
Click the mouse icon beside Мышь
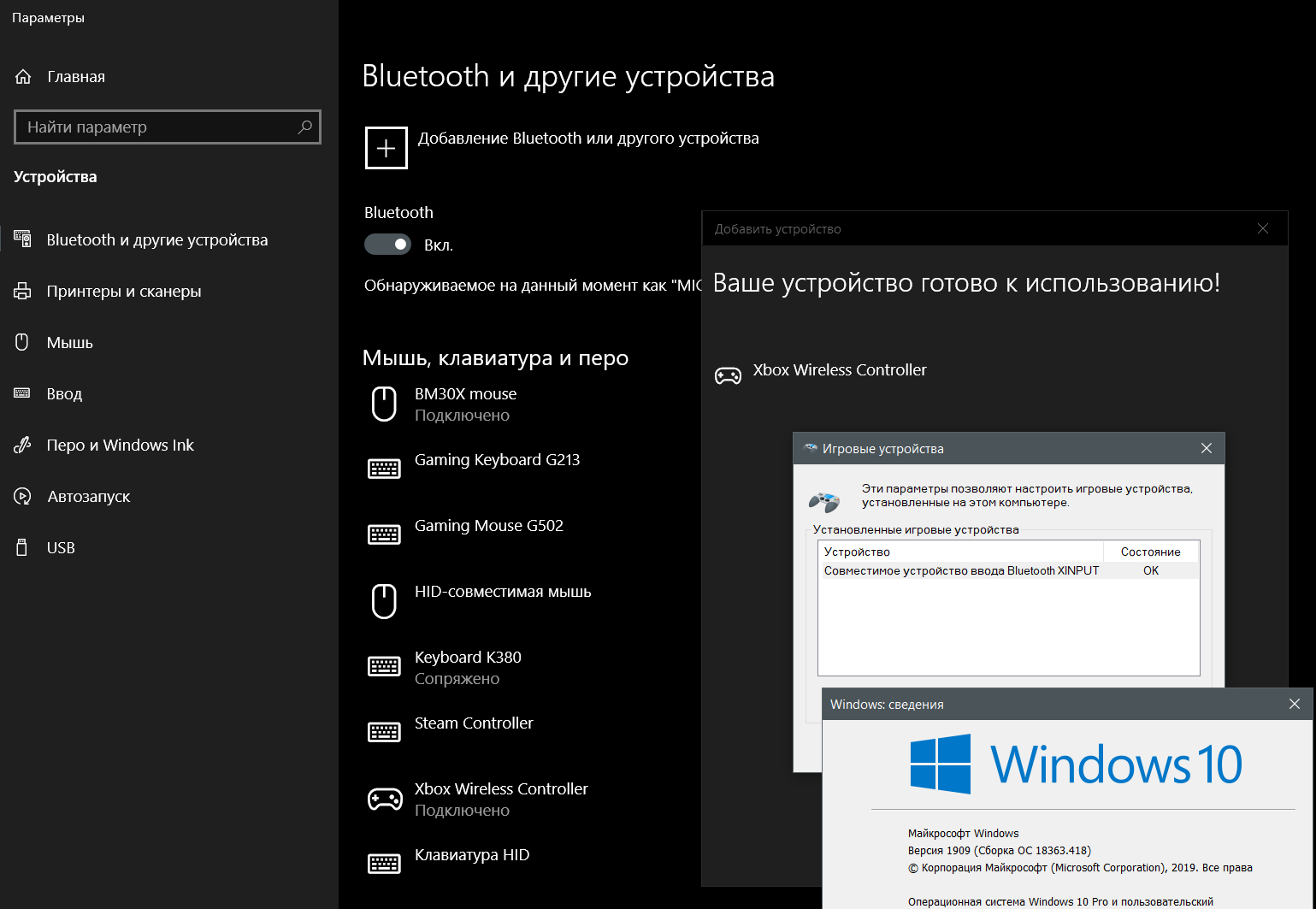23,342
